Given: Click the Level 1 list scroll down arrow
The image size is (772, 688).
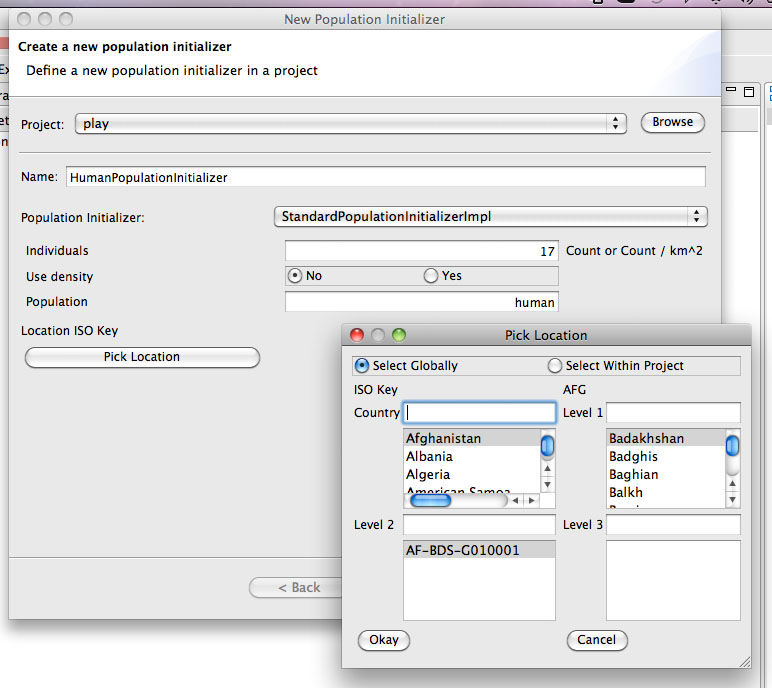Looking at the screenshot, I should point(733,499).
